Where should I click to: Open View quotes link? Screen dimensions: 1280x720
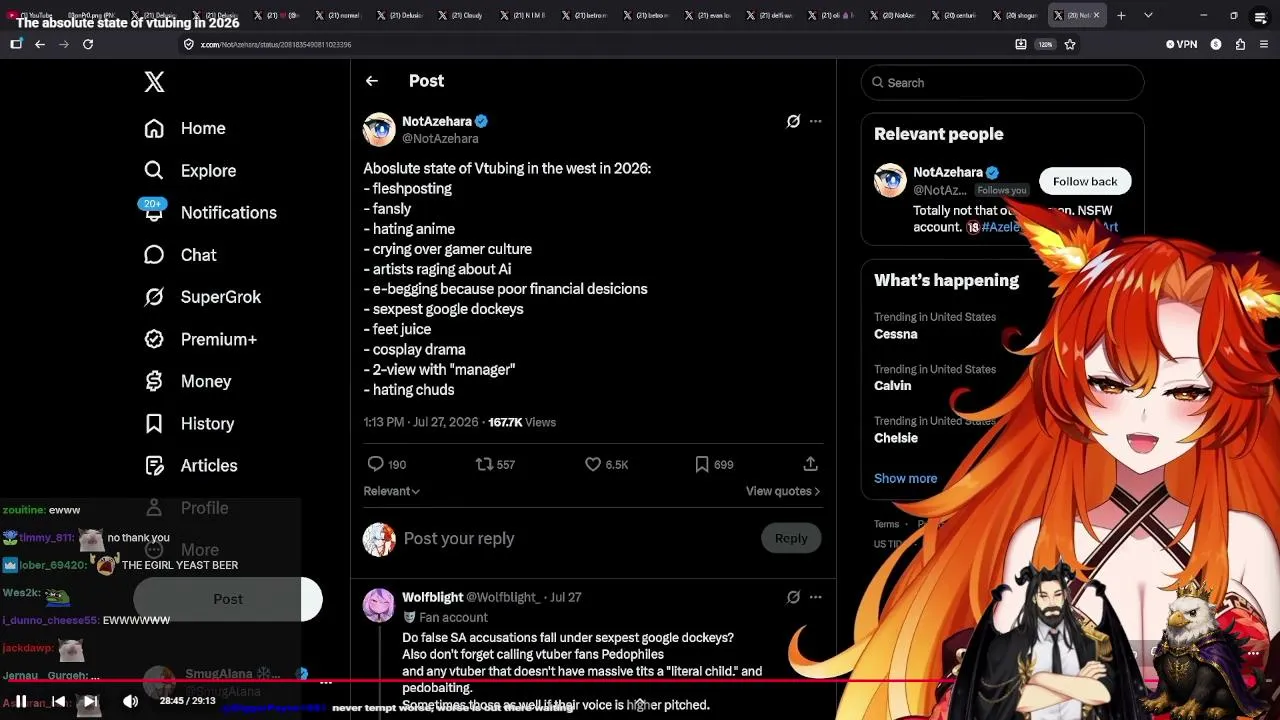[x=783, y=491]
